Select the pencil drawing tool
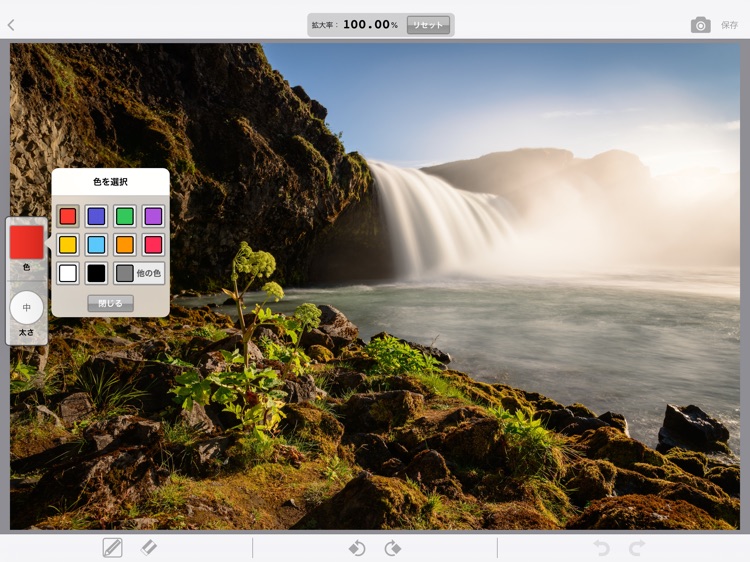Screen dimensions: 750x562 click(112, 548)
